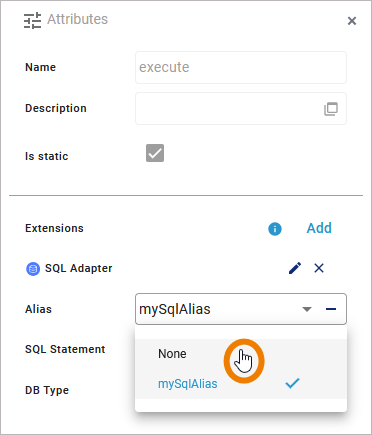The image size is (372, 435).
Task: Click the DB Type label
Action: (x=47, y=390)
